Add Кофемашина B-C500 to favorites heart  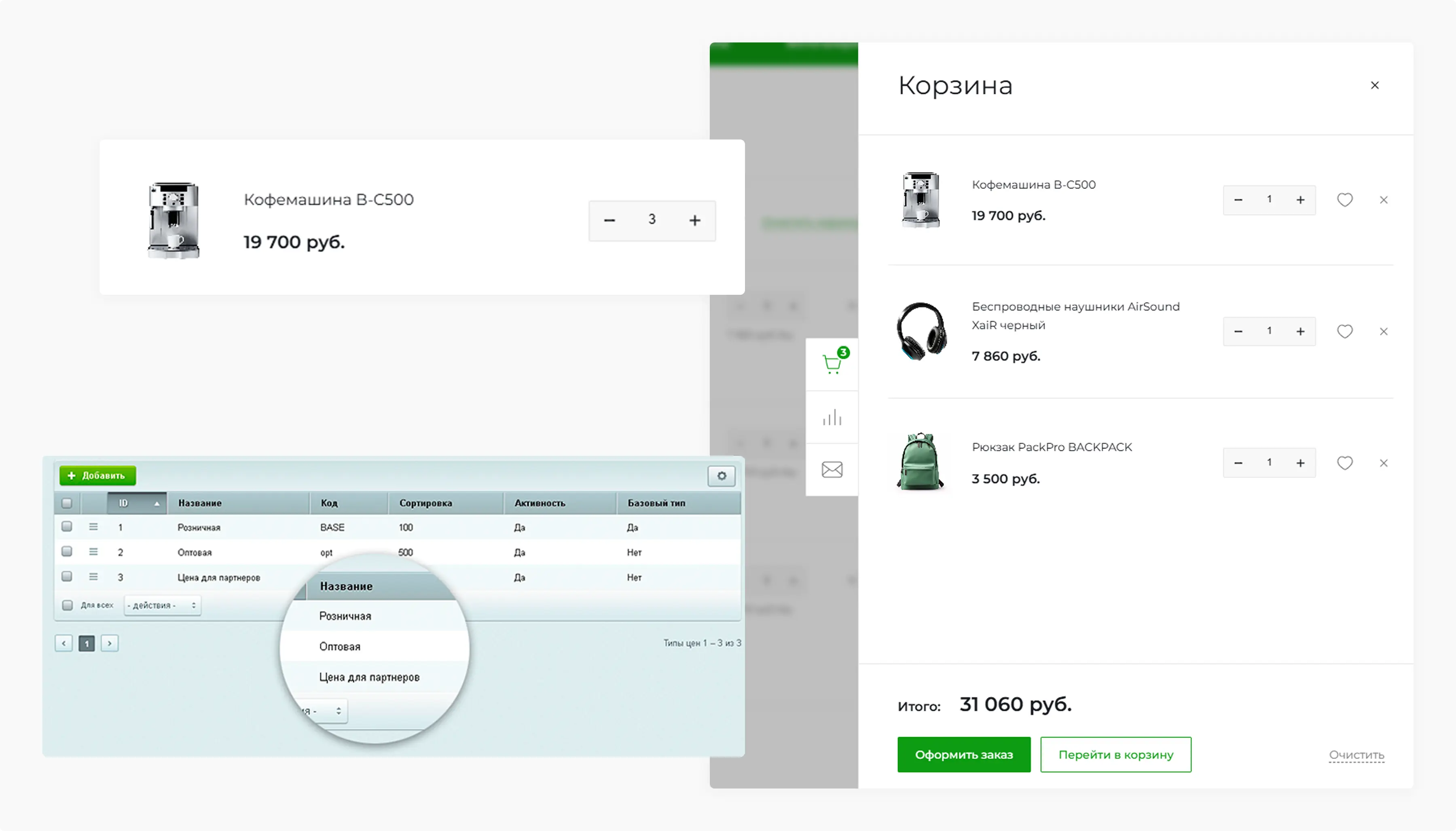tap(1345, 200)
